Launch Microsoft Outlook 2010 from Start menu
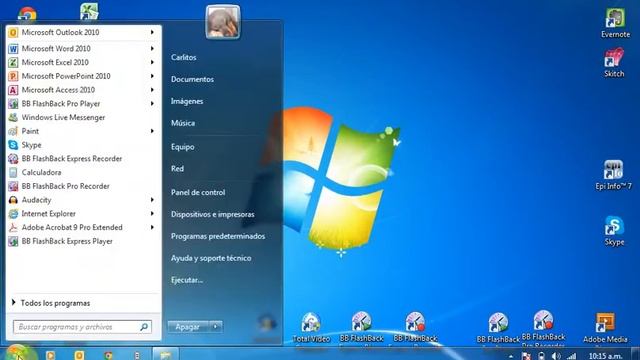This screenshot has width=640, height=360. pyautogui.click(x=84, y=32)
